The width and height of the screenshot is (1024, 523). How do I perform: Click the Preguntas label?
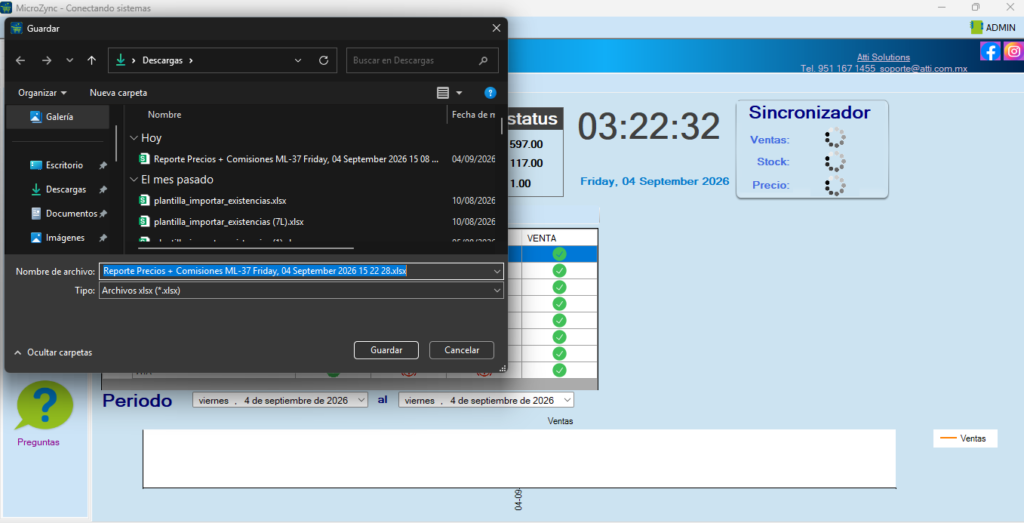click(38, 442)
